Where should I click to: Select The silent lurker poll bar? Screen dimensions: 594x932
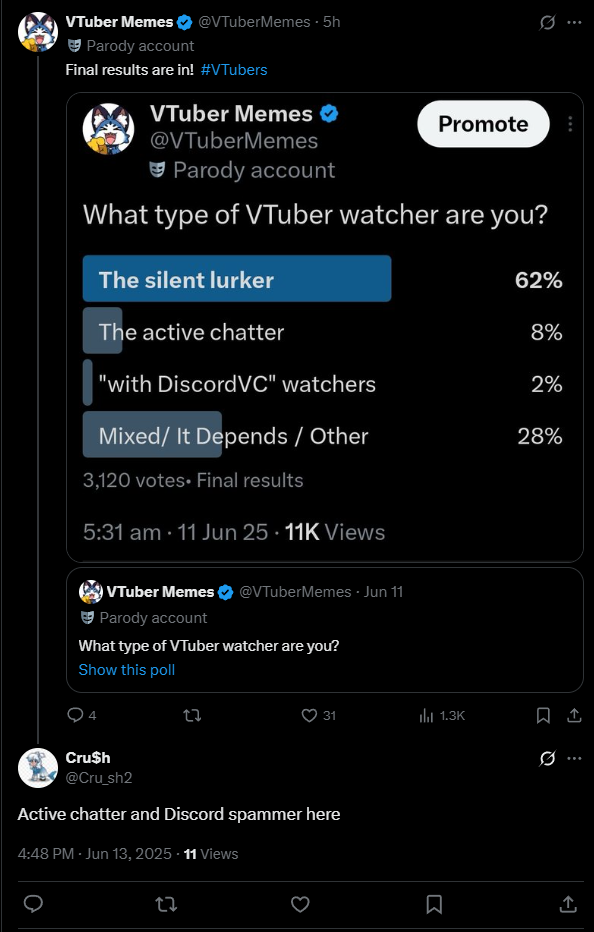coord(237,278)
